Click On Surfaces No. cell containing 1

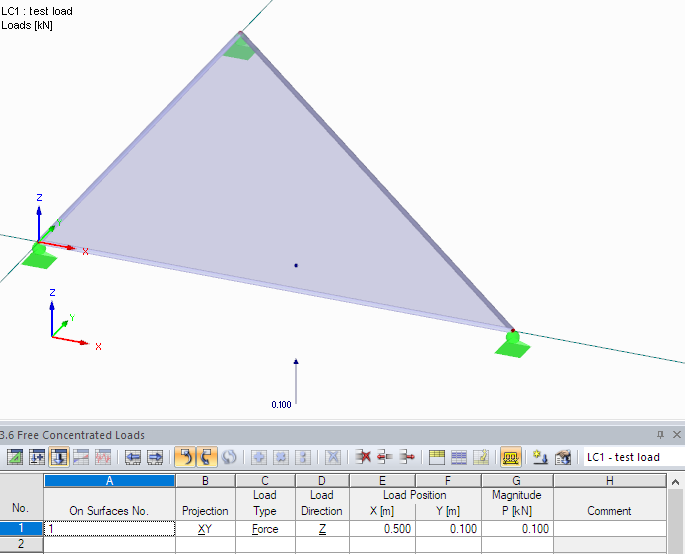click(110, 529)
